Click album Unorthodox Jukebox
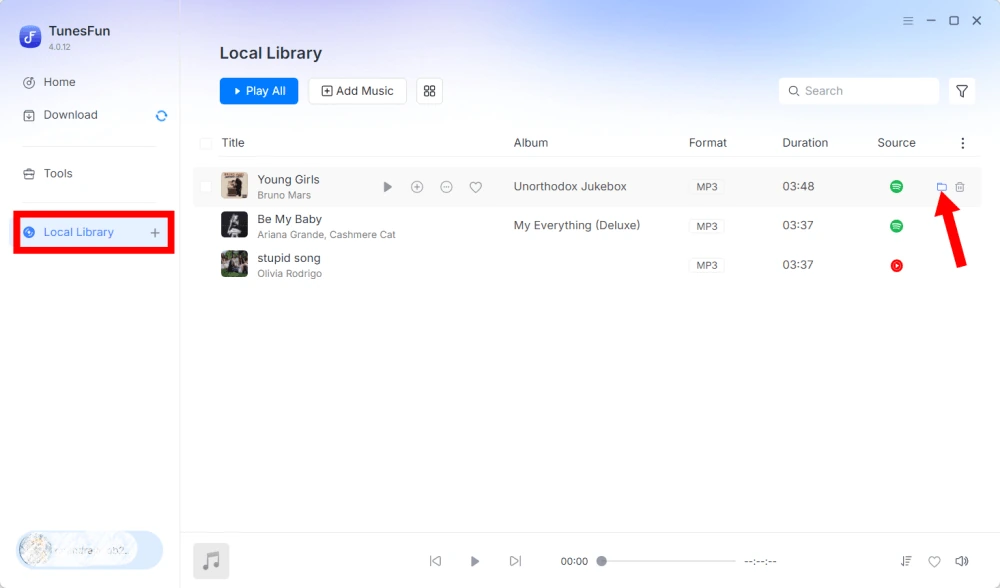The image size is (1000, 588). coord(570,187)
